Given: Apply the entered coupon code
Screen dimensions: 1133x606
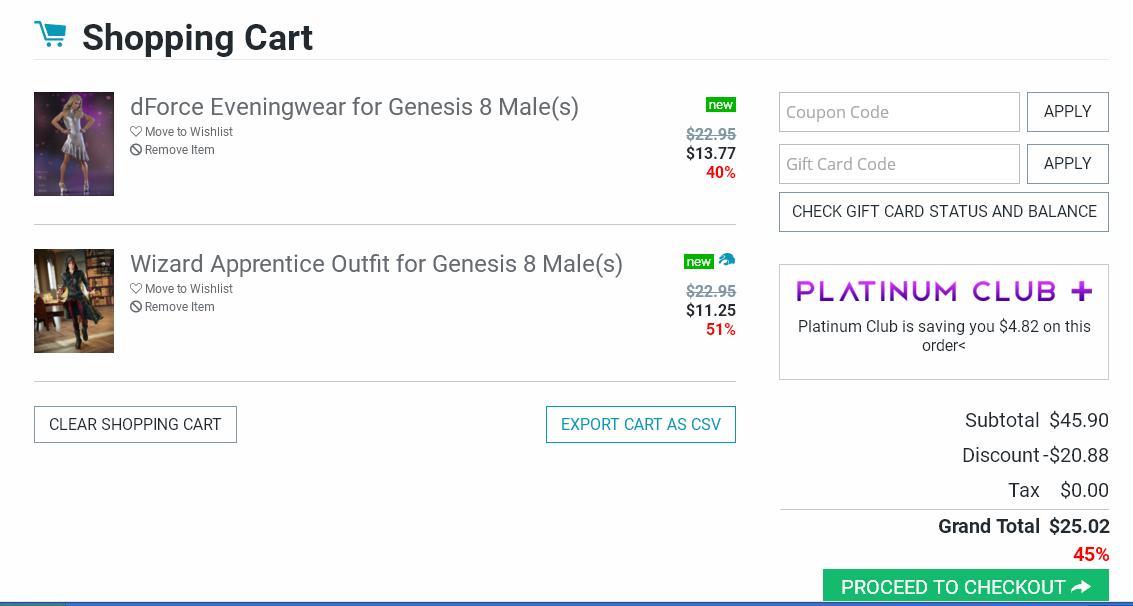Looking at the screenshot, I should point(1067,112).
